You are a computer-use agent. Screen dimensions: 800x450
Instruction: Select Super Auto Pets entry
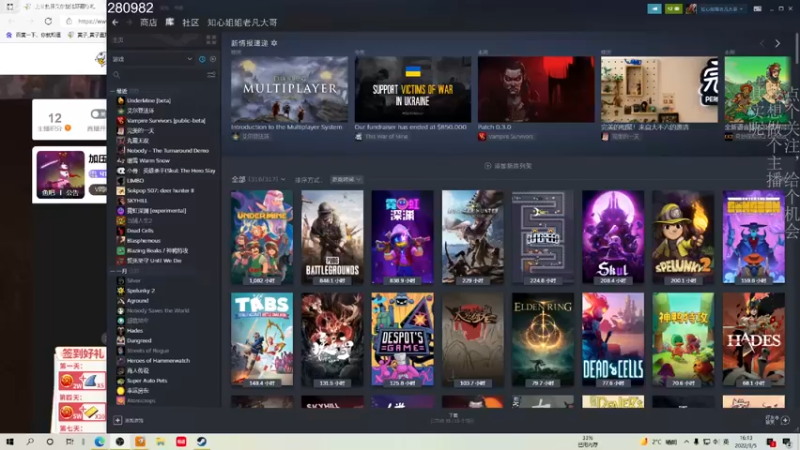point(146,381)
